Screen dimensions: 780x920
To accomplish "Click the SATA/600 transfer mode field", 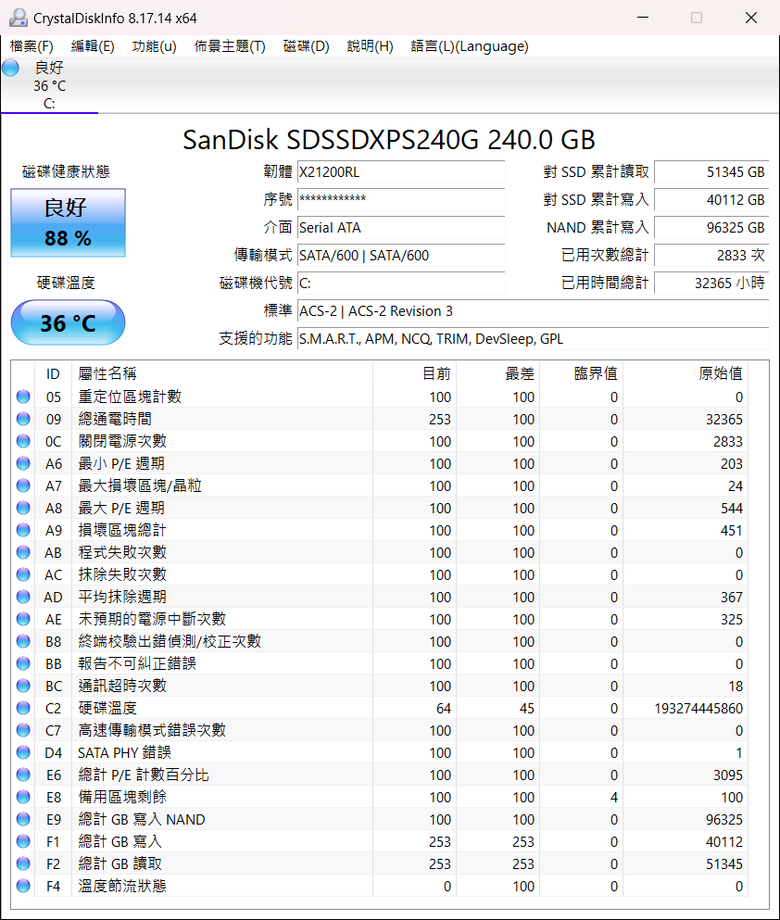I will (x=401, y=255).
